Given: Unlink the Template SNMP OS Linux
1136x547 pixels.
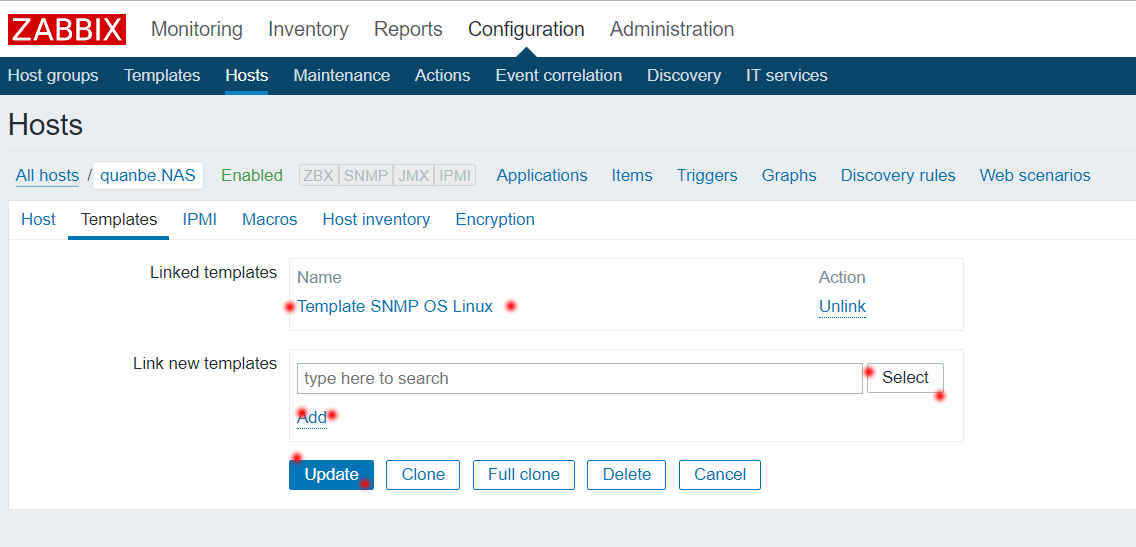Looking at the screenshot, I should (842, 306).
